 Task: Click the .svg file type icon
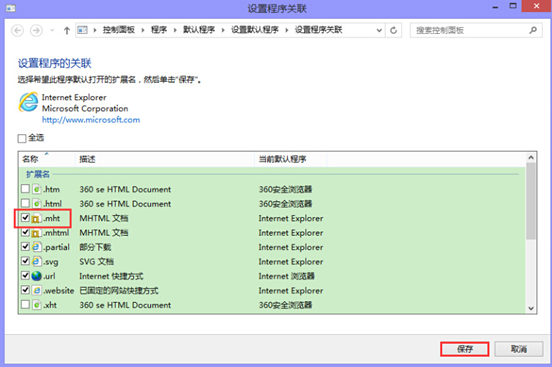click(x=36, y=261)
